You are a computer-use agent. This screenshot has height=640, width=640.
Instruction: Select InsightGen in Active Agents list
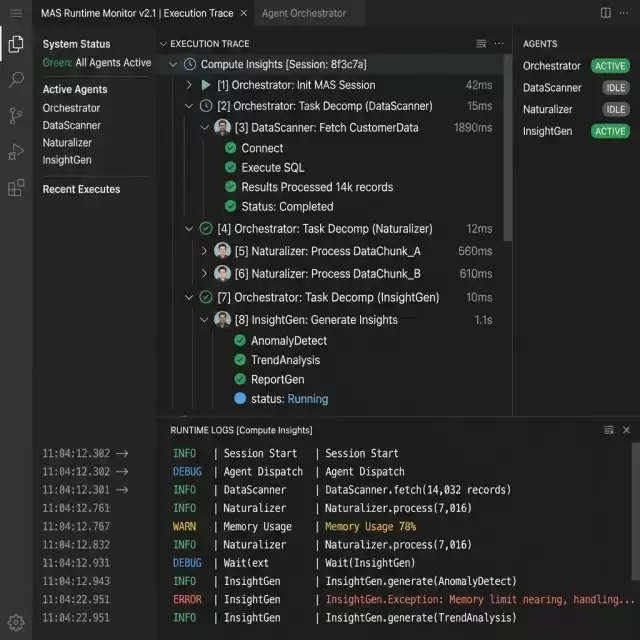67,160
